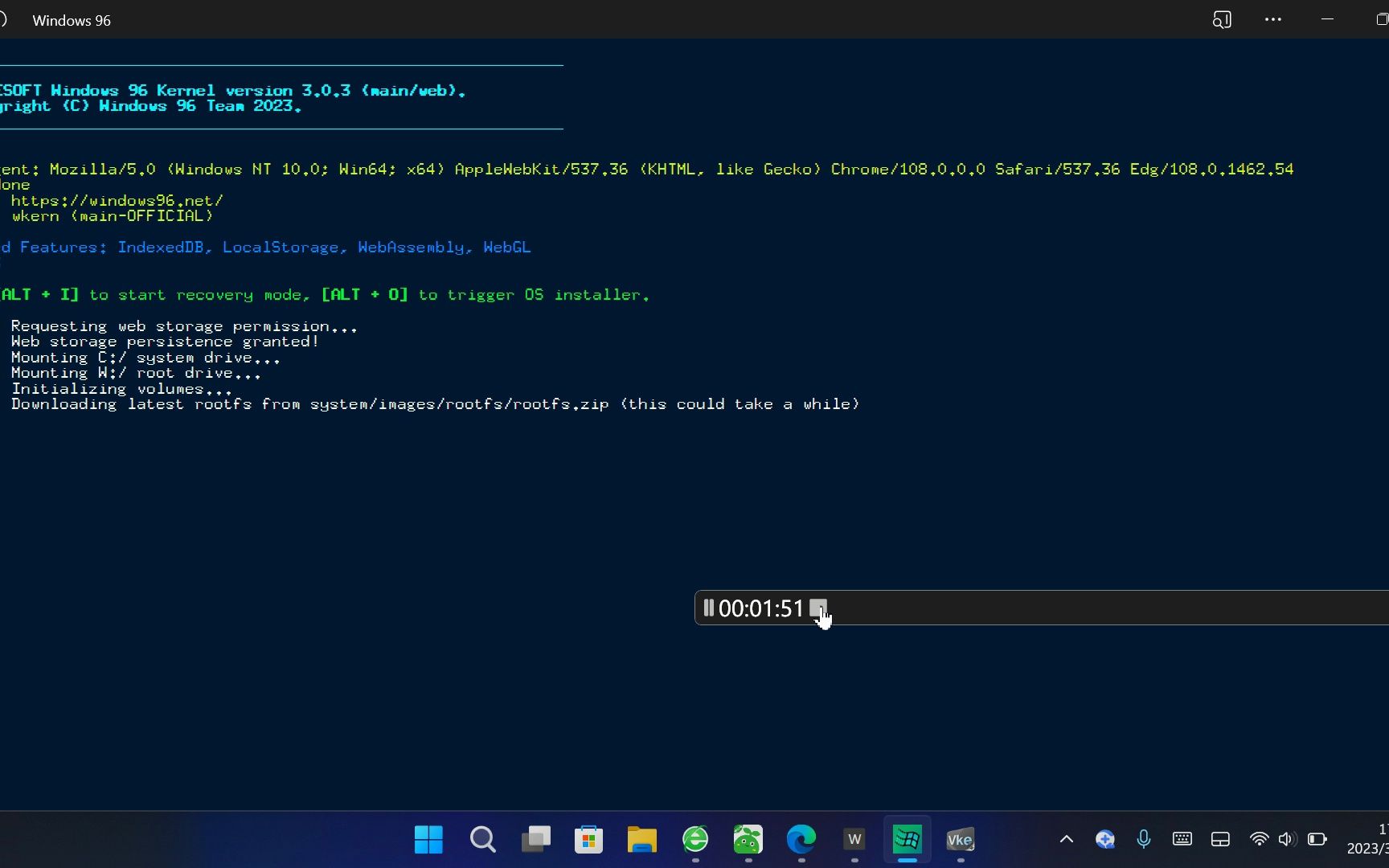Launch Microsoft Store from the taskbar
Image resolution: width=1389 pixels, height=868 pixels.
[588, 840]
